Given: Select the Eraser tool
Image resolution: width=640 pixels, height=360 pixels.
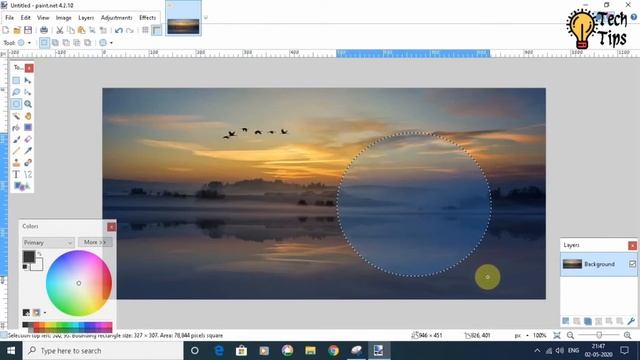Looking at the screenshot, I should (28, 140).
